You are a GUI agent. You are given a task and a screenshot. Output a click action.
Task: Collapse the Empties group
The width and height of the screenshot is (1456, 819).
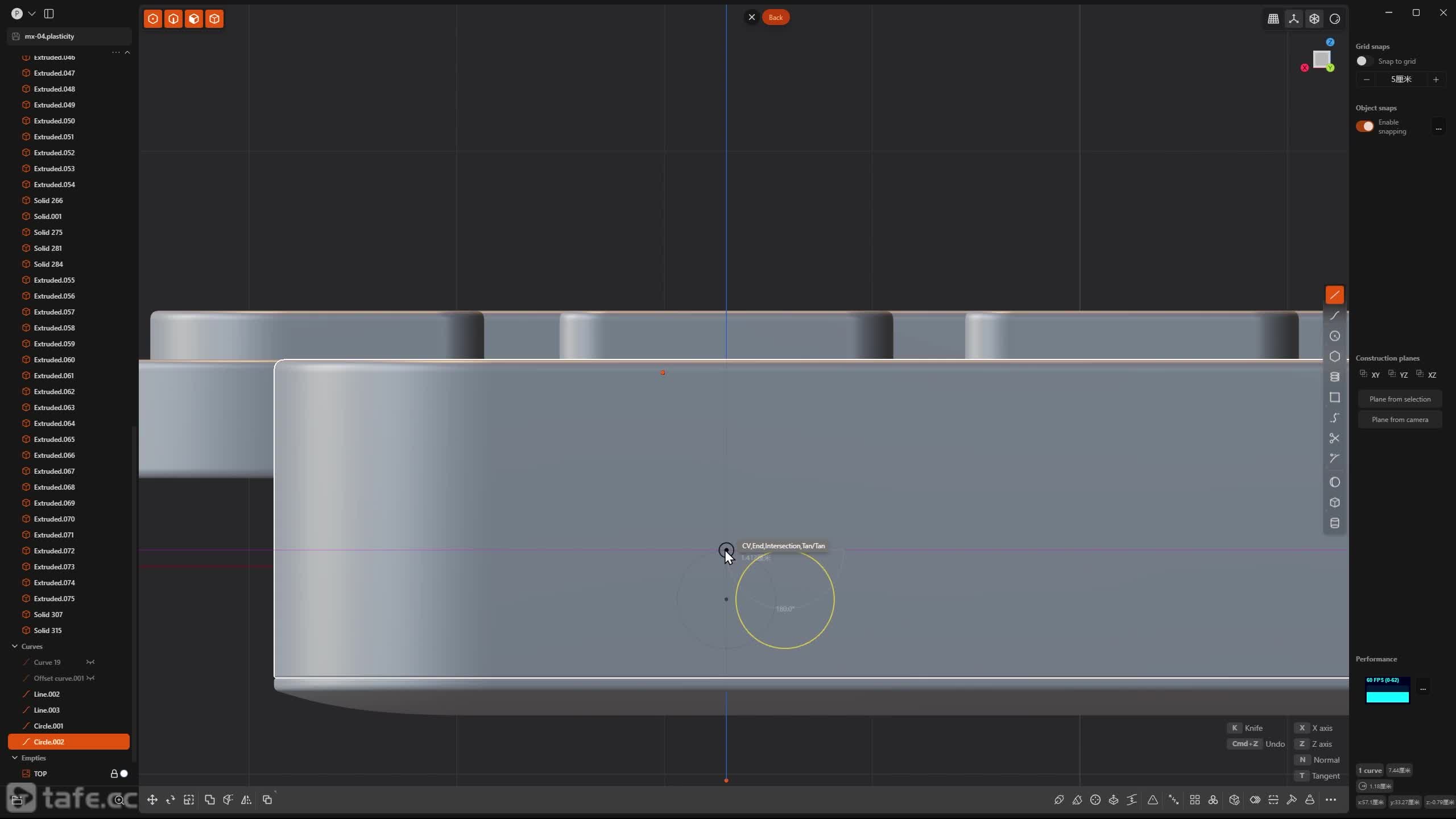click(x=15, y=758)
